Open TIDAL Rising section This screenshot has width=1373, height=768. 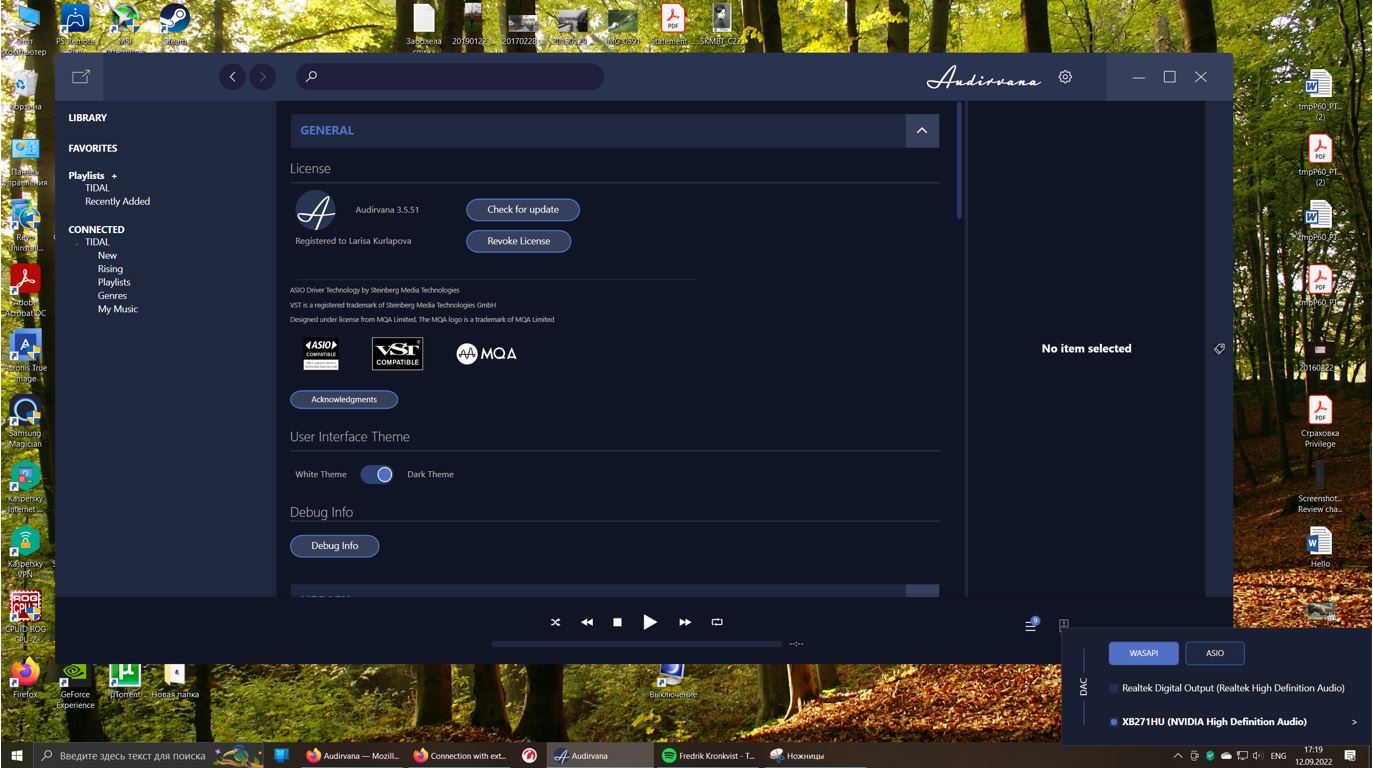[110, 269]
